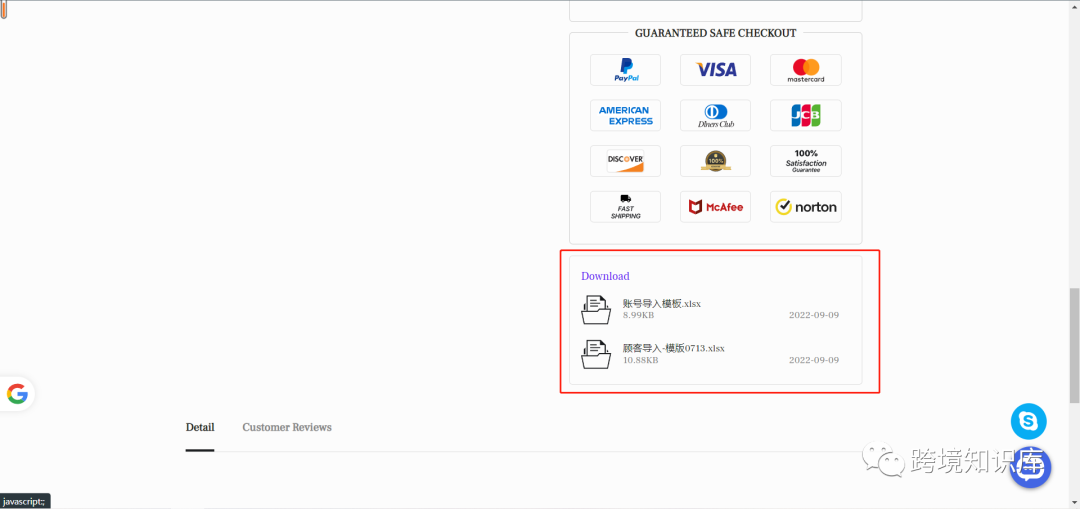Click the Fast Shipping truck badge
1080x509 pixels.
(625, 207)
